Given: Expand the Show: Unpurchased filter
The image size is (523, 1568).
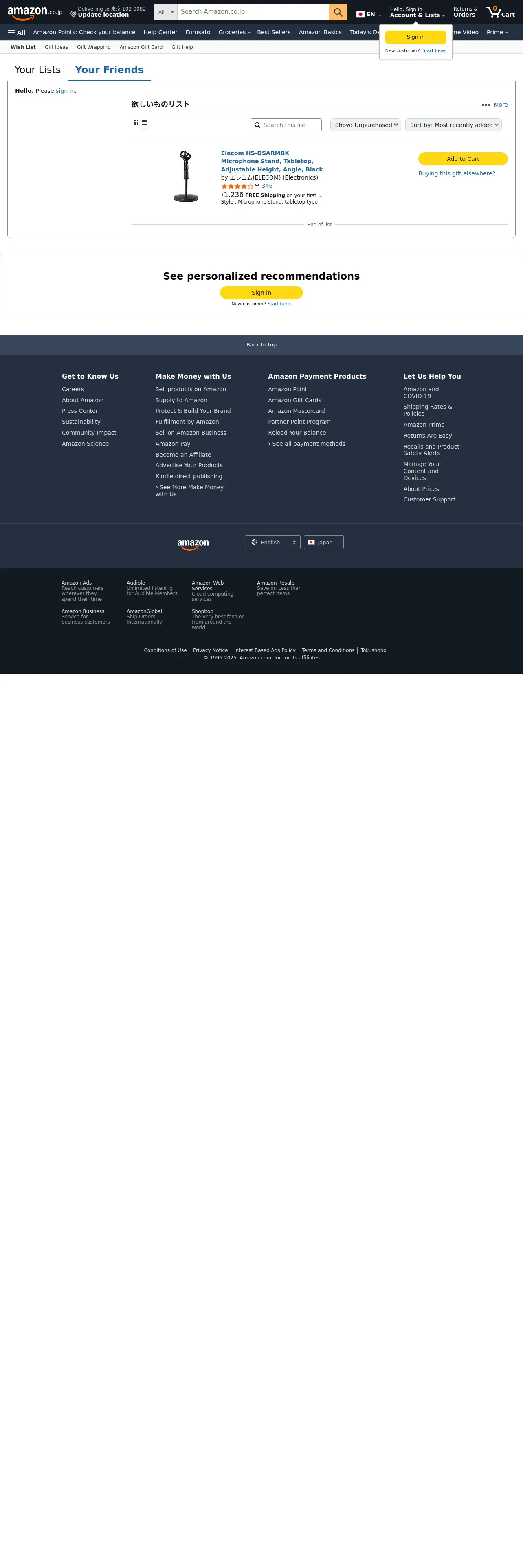Looking at the screenshot, I should (366, 125).
